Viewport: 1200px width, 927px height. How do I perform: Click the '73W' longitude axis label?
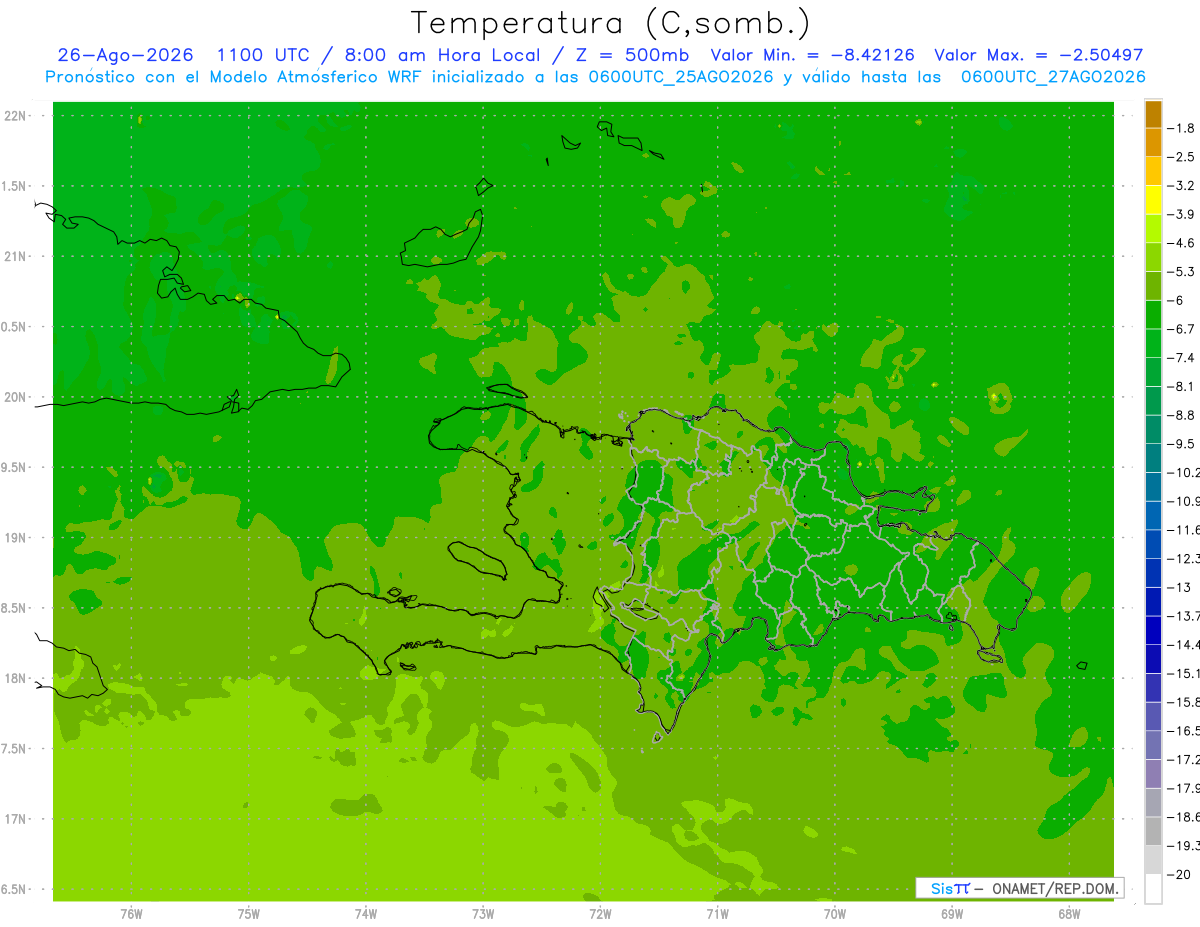click(x=483, y=914)
